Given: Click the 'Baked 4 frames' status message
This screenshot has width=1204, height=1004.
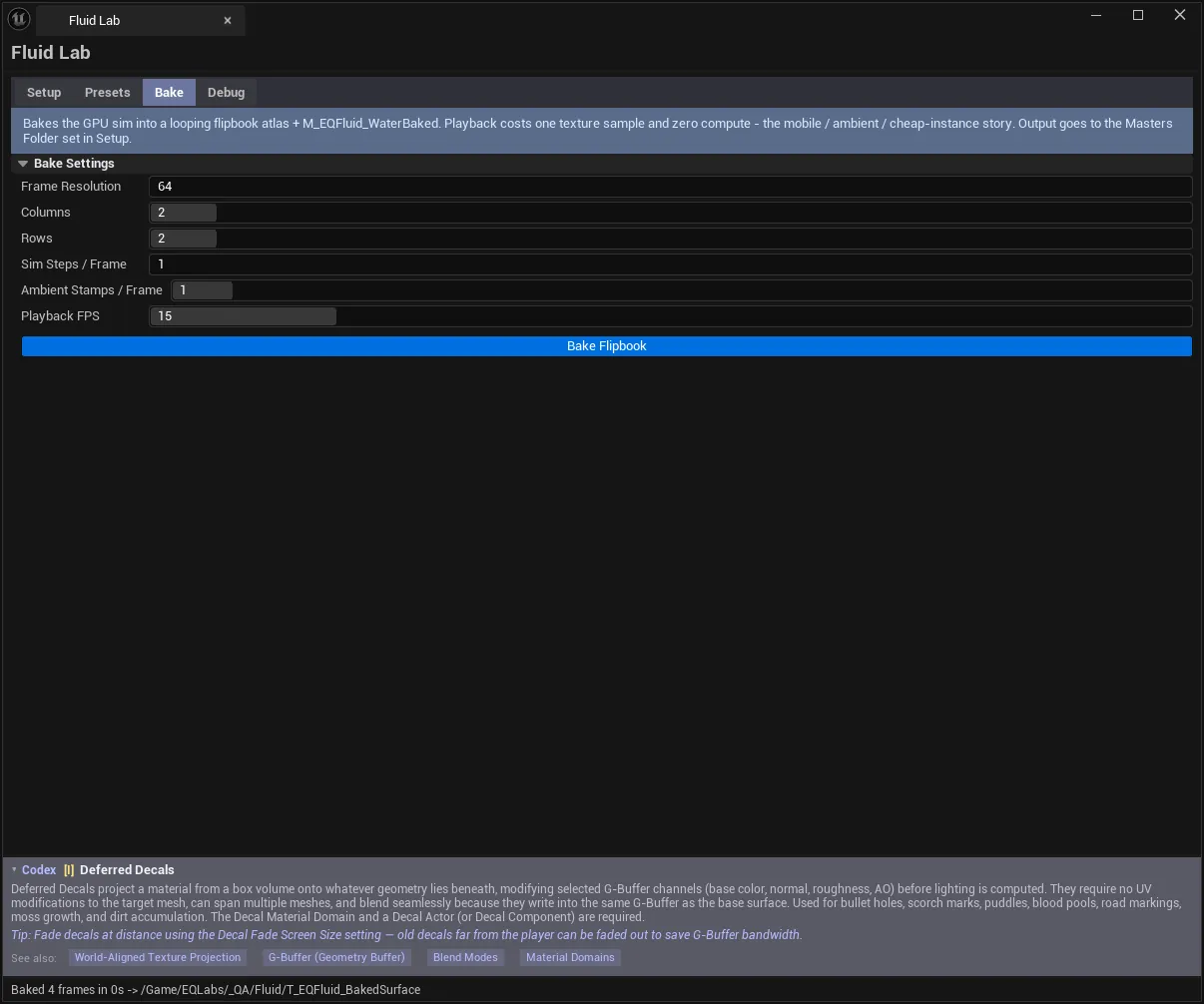Looking at the screenshot, I should tap(216, 990).
